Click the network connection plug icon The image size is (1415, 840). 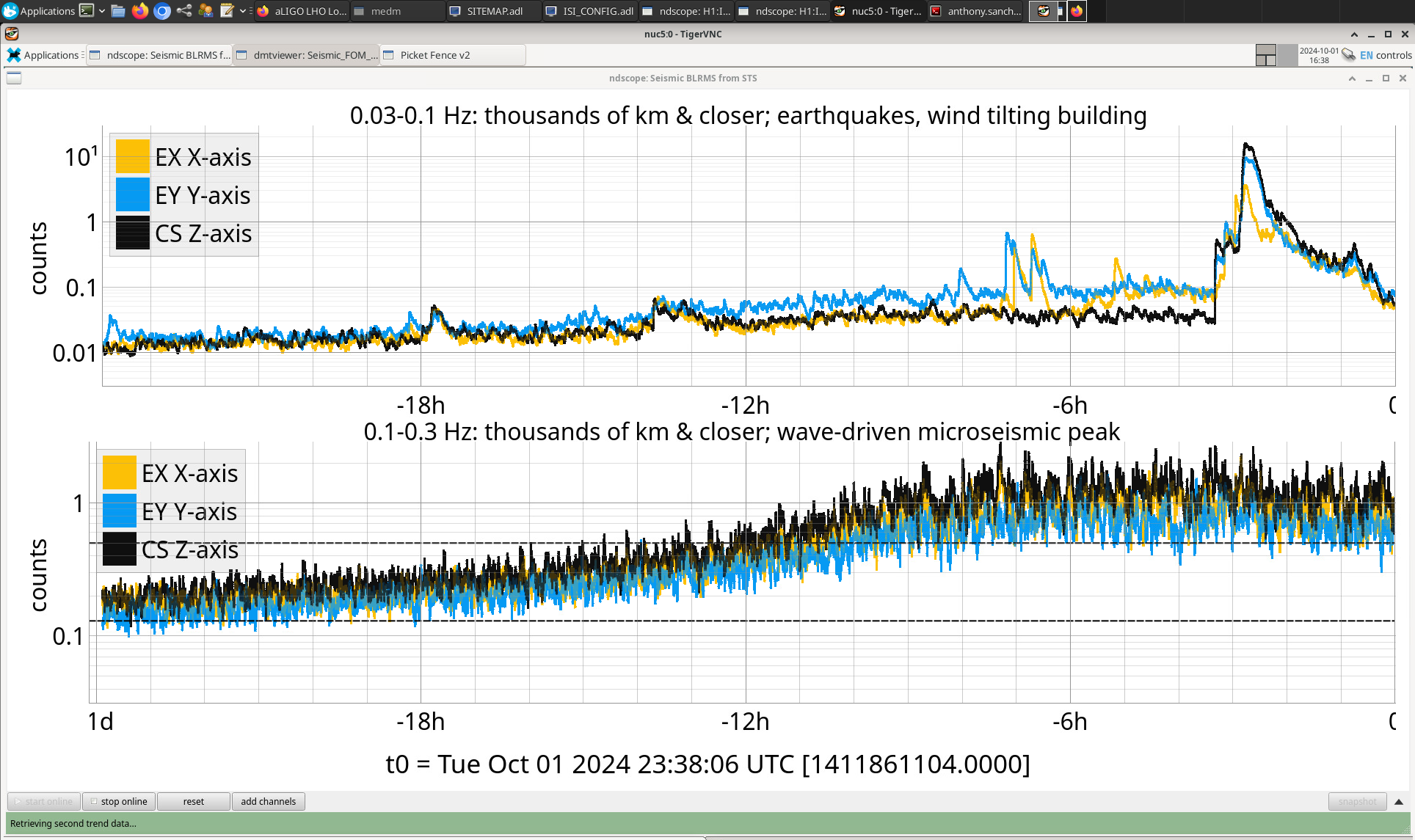pos(1348,55)
